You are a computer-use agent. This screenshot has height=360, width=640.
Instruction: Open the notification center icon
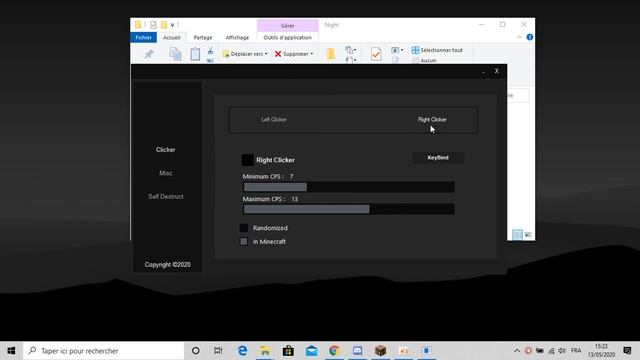627,351
